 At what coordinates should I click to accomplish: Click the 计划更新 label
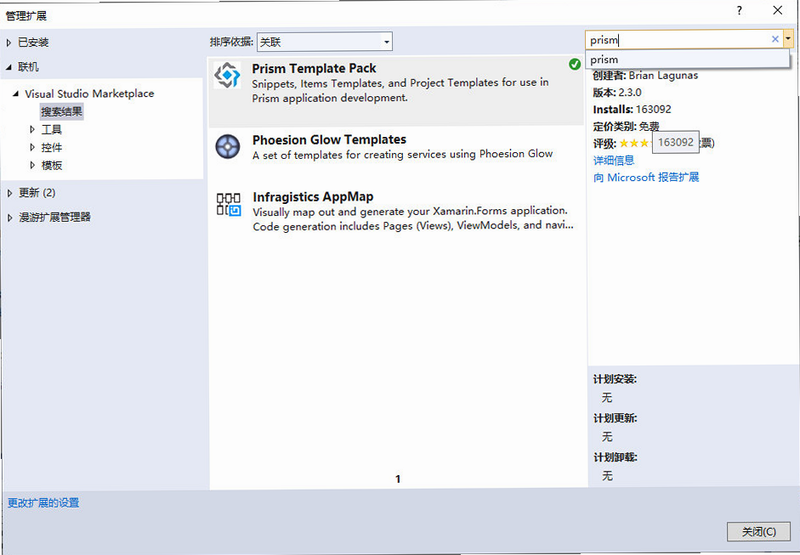click(615, 418)
